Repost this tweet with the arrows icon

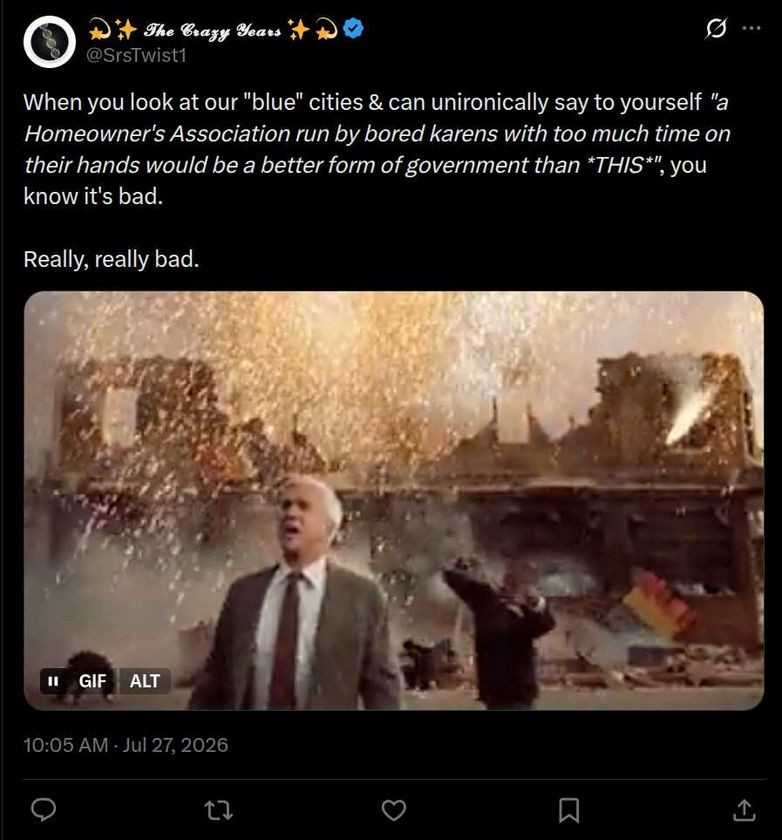click(x=219, y=810)
